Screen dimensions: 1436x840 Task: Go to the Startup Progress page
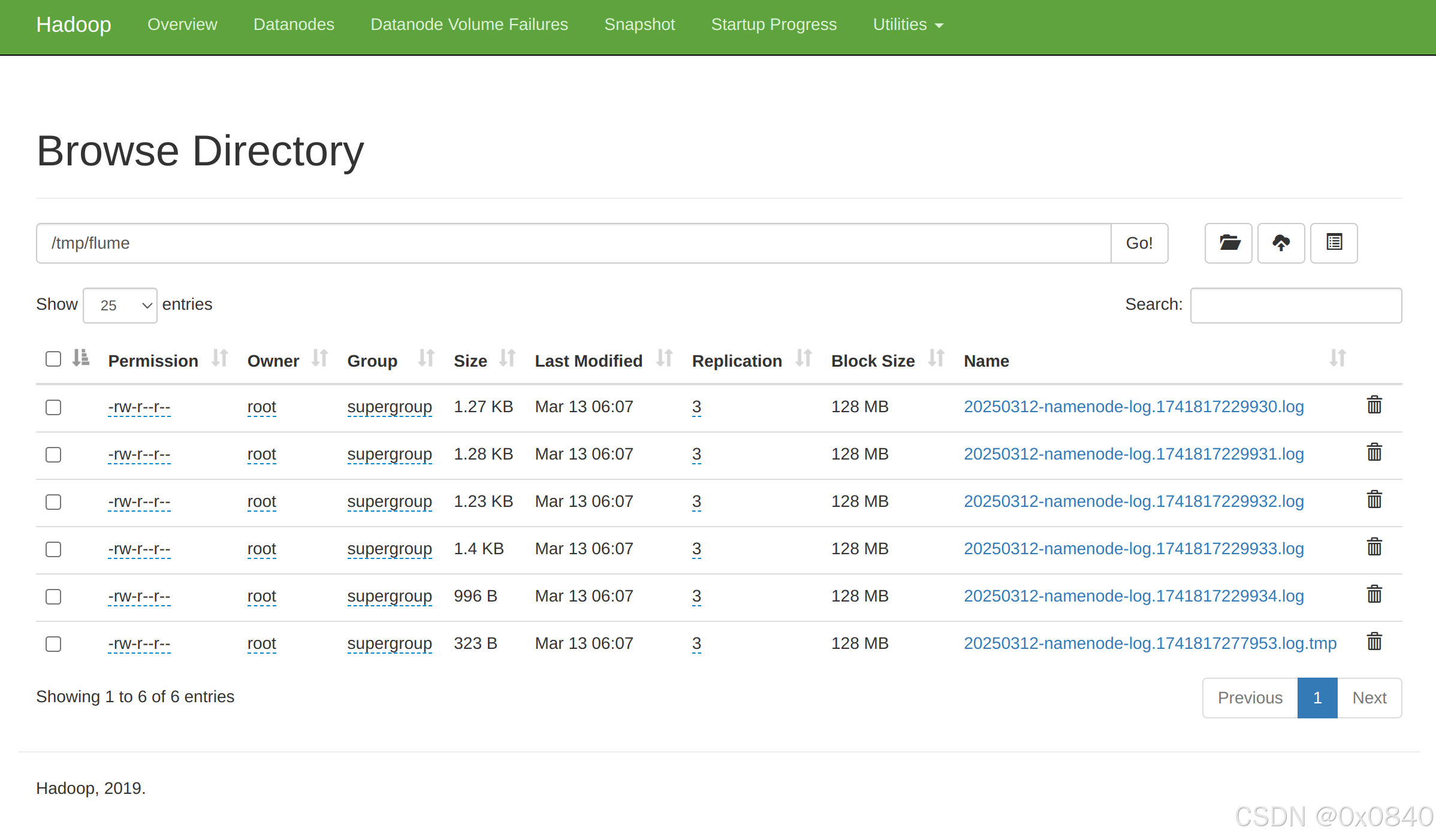click(x=773, y=25)
